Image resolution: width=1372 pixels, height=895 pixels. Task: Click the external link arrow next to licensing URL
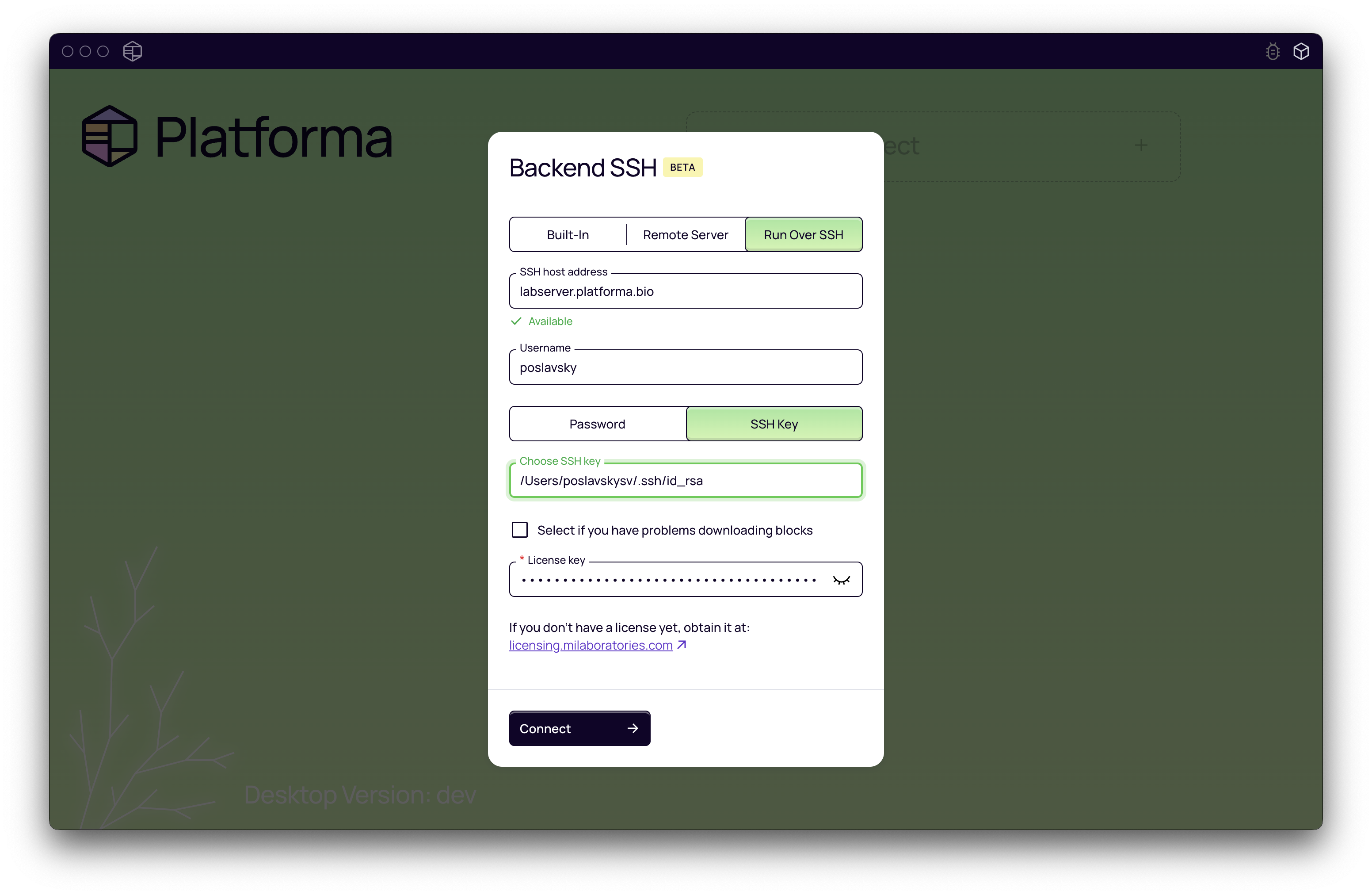click(x=682, y=644)
